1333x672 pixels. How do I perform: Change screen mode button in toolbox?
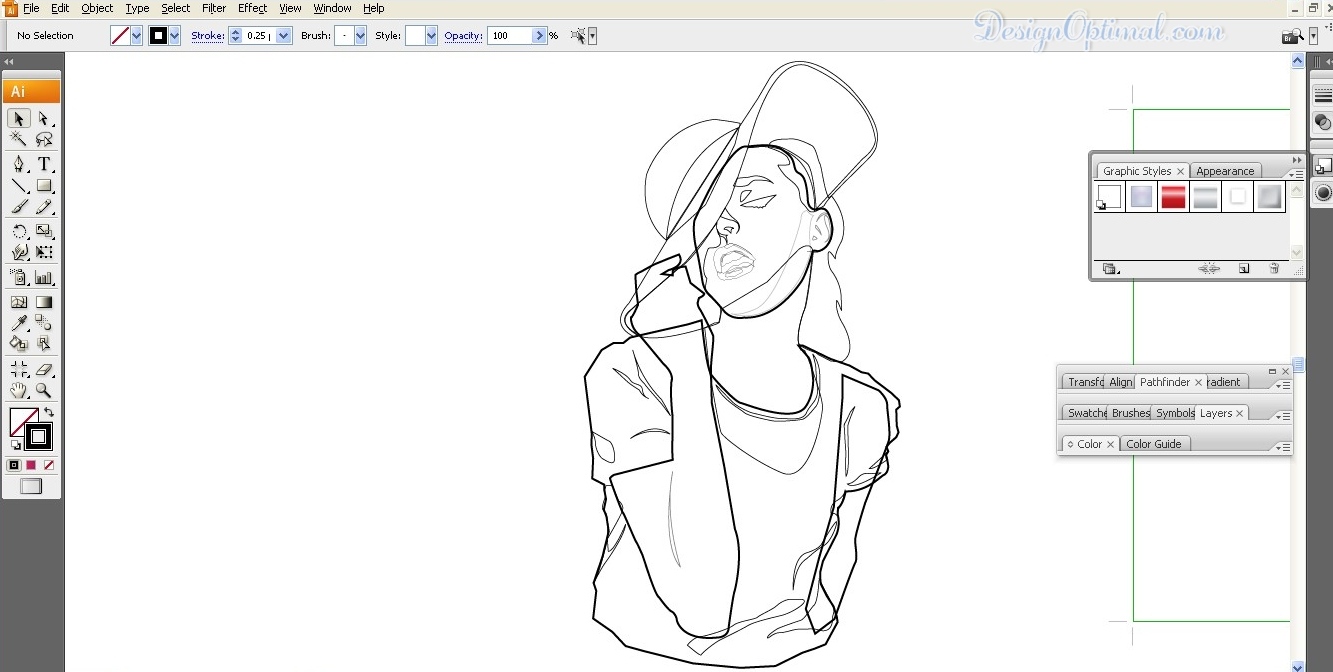pos(31,486)
